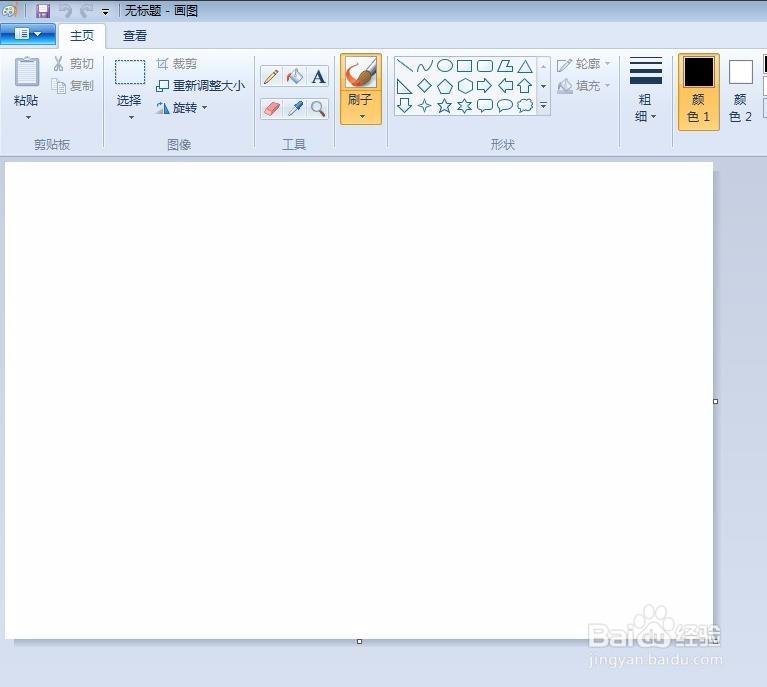This screenshot has height=687, width=767.
Task: Select the Pencil tool
Action: tap(271, 77)
